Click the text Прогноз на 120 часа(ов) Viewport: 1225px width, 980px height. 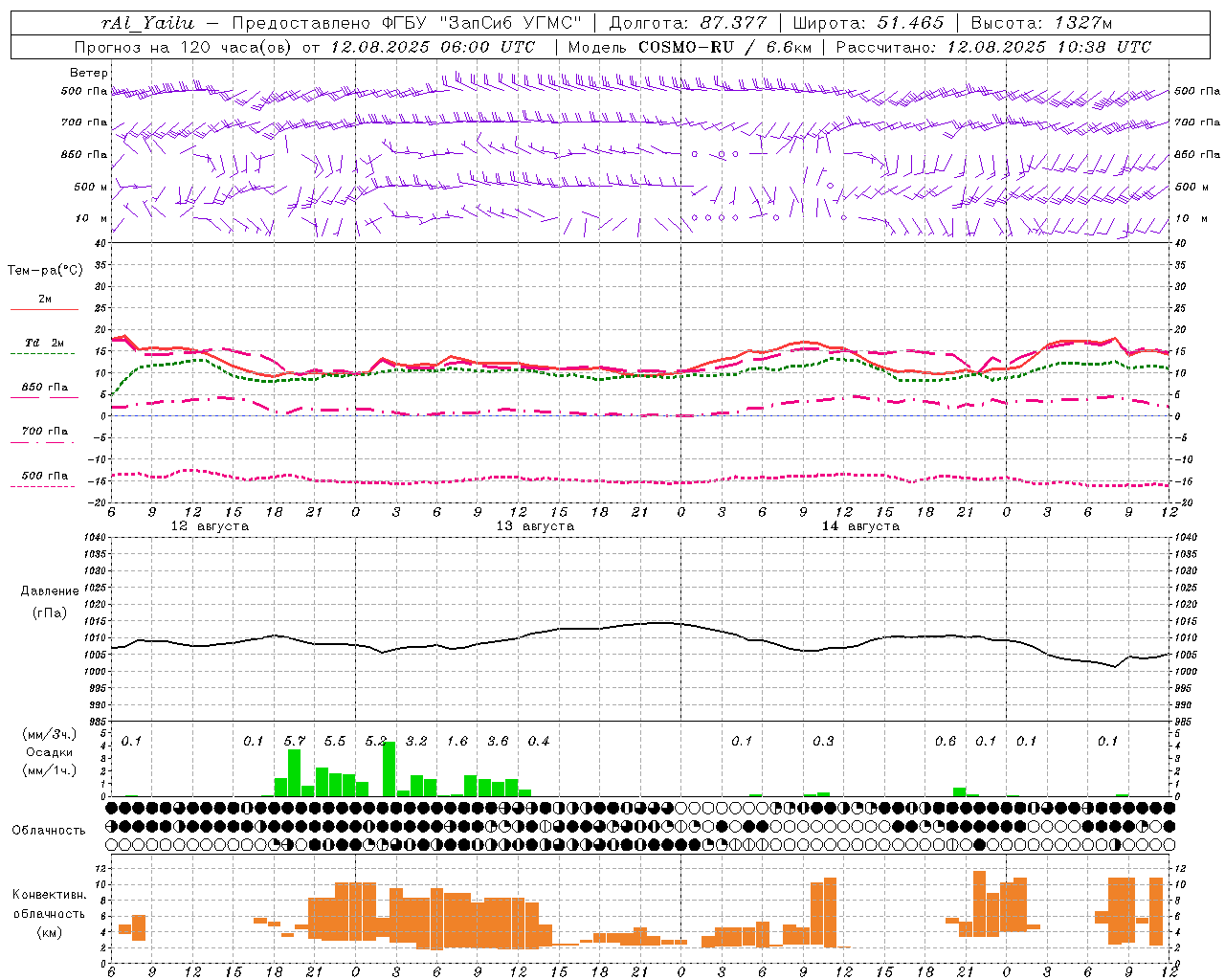point(184,47)
